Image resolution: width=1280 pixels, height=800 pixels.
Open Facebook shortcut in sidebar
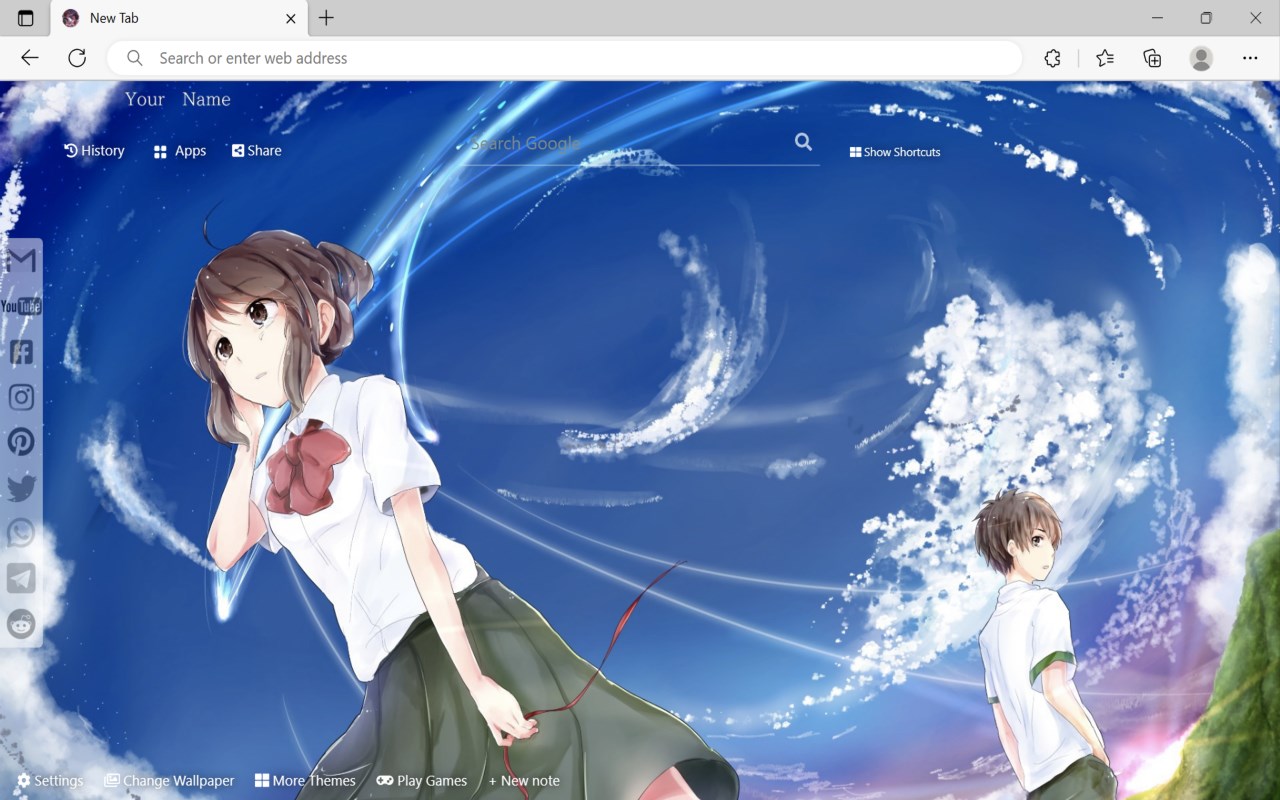click(x=21, y=352)
